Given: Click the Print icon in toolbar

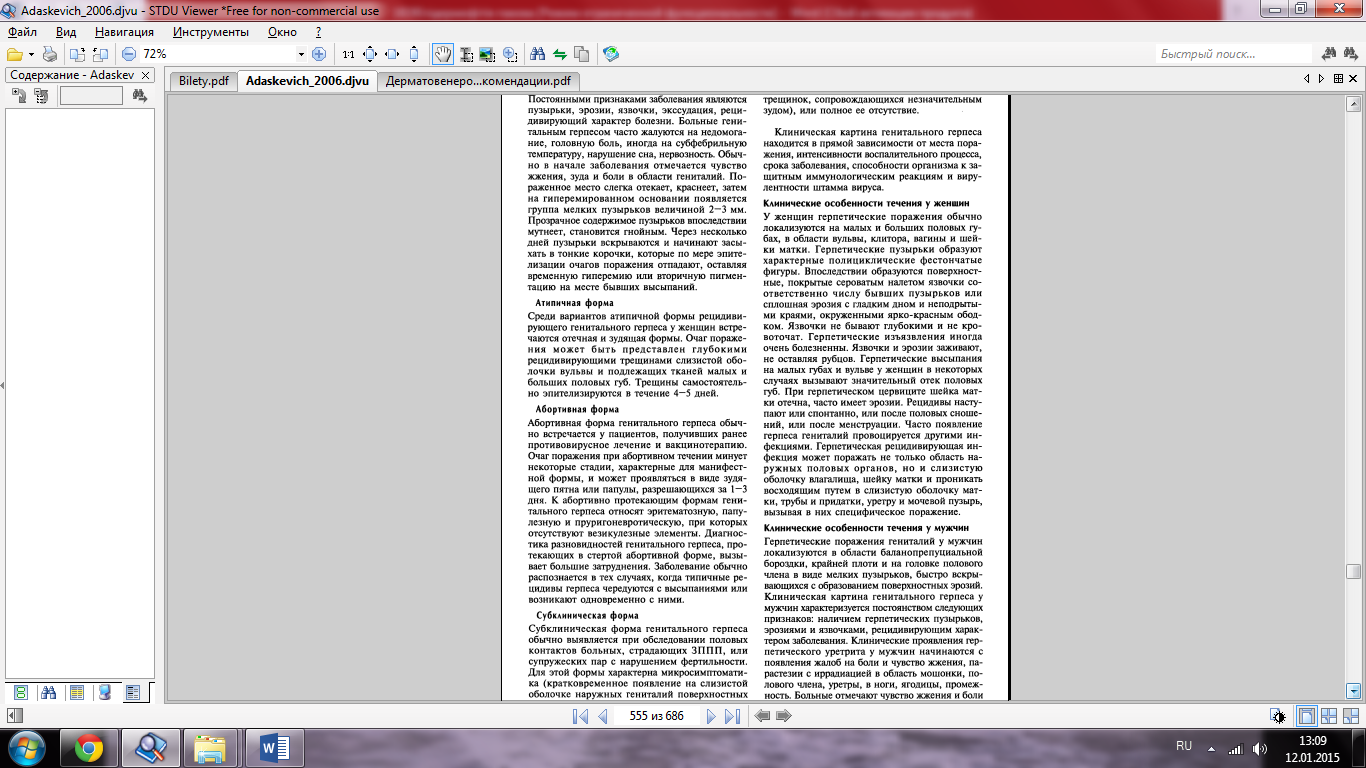Looking at the screenshot, I should click(50, 54).
